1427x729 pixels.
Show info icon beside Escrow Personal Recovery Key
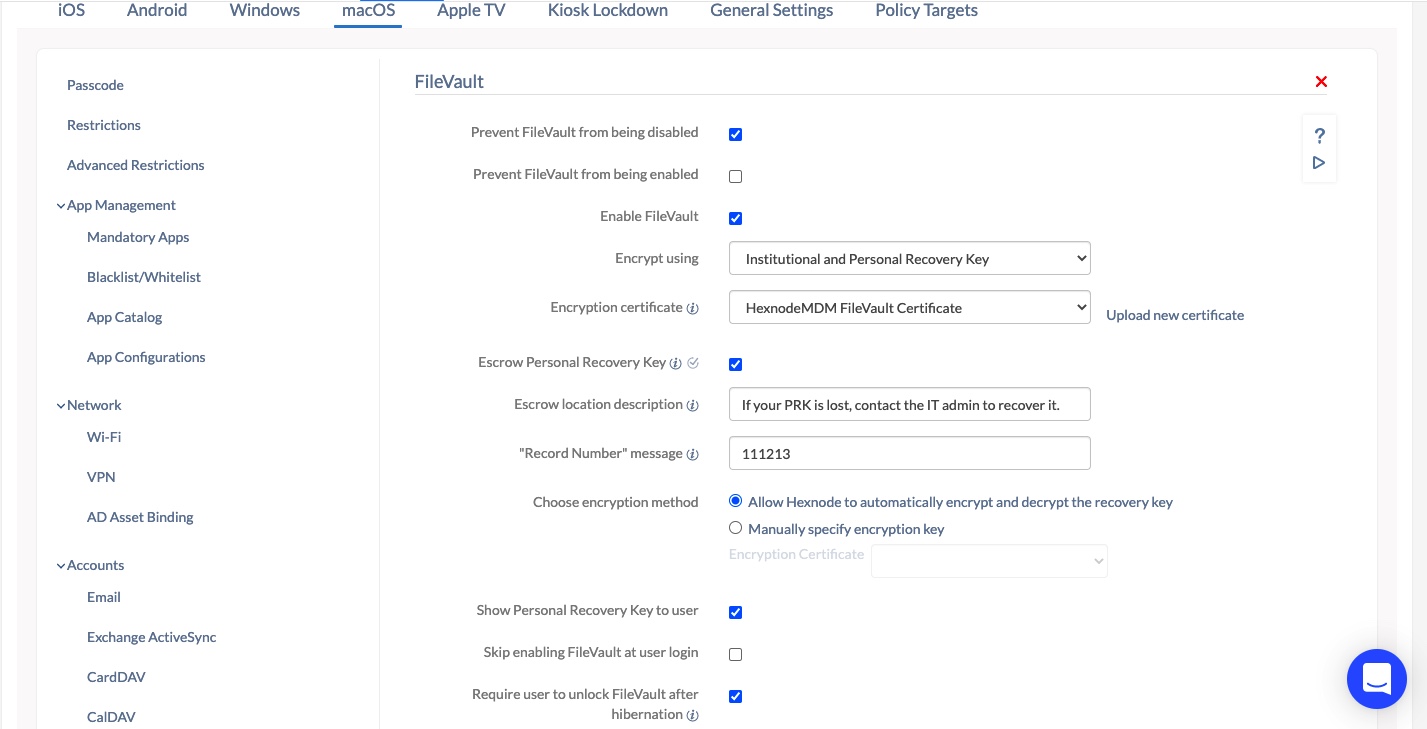coord(675,363)
